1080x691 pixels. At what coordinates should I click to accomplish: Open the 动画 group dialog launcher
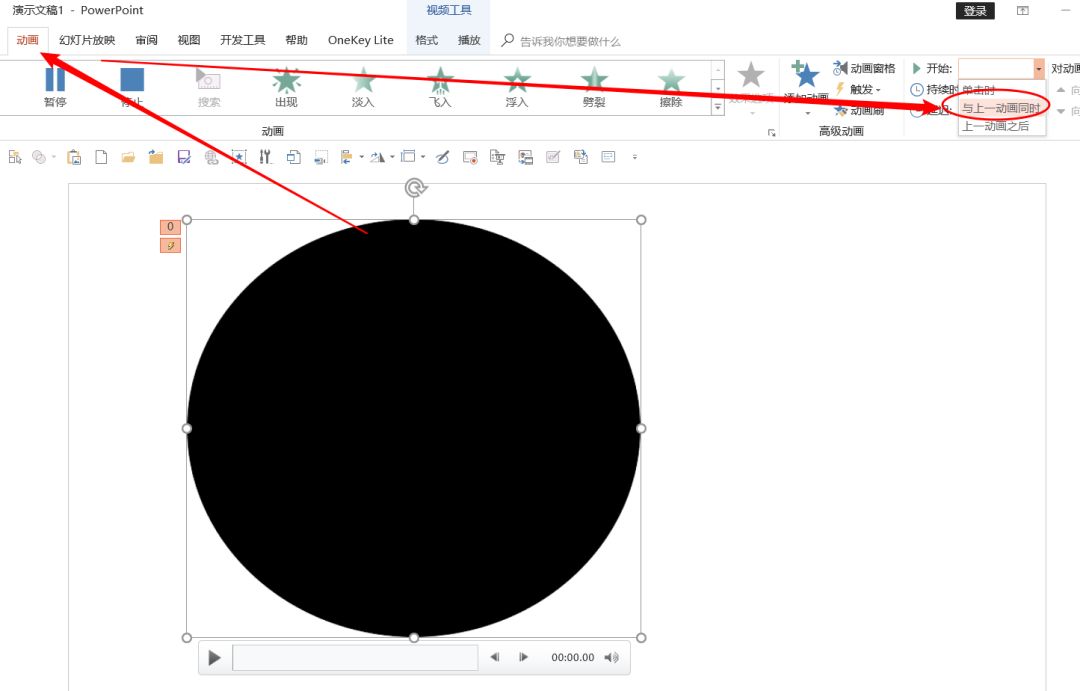(x=771, y=132)
